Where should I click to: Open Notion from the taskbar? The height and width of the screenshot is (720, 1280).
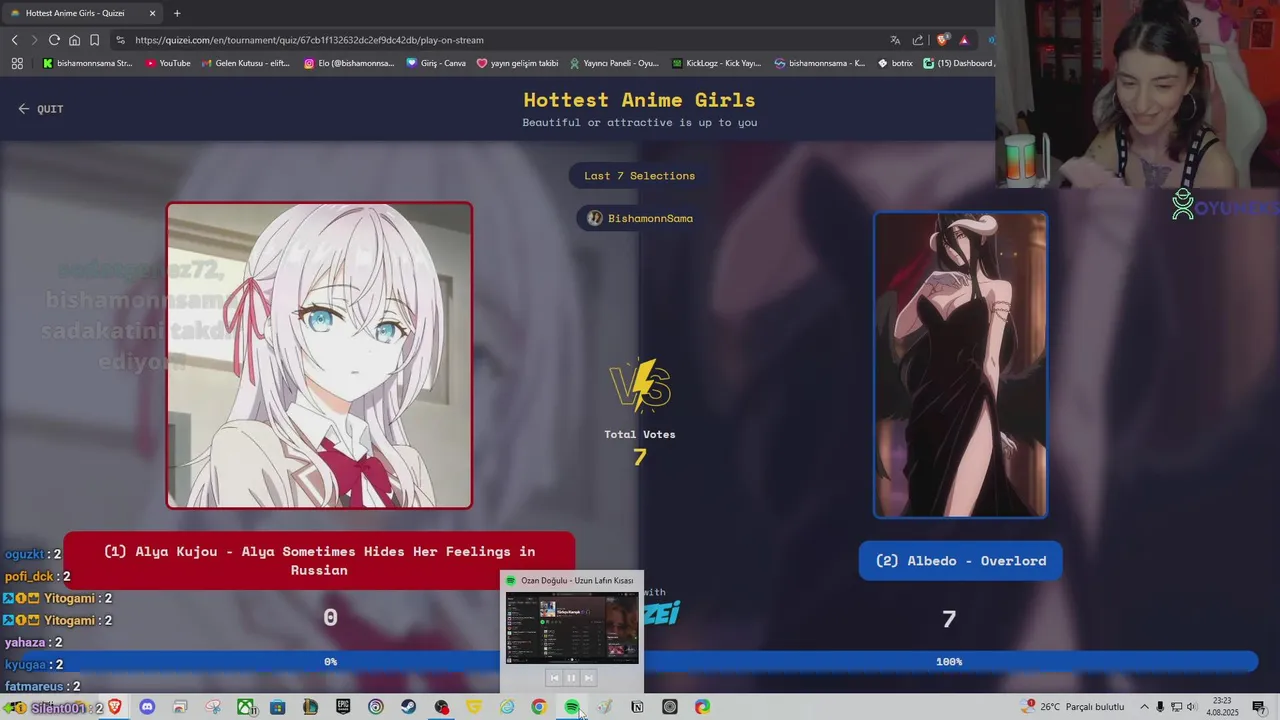(x=637, y=707)
